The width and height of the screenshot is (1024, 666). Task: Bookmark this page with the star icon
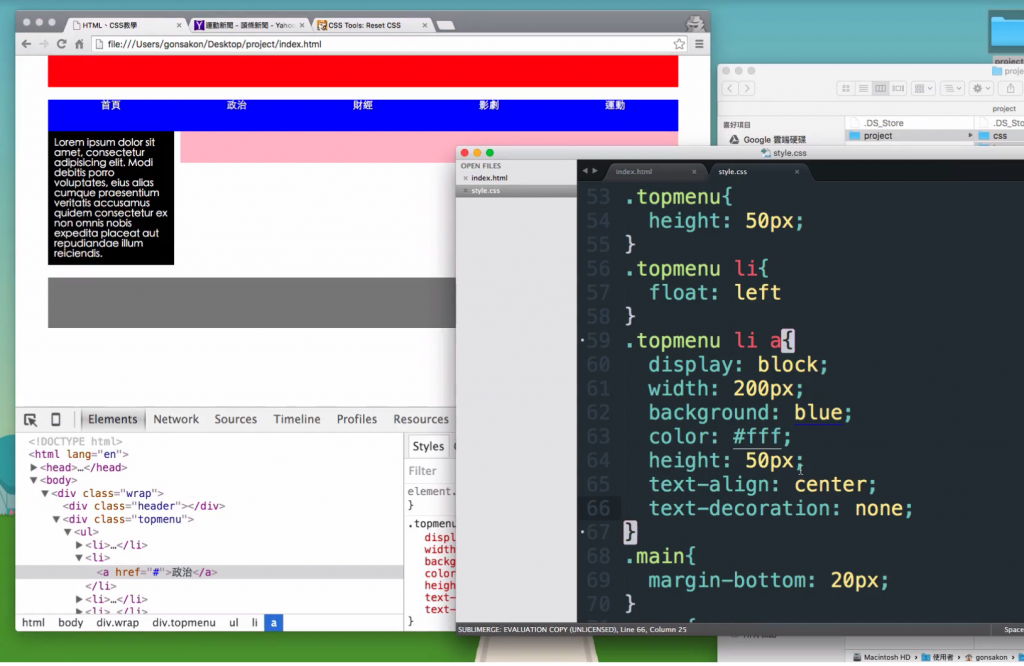coord(679,44)
